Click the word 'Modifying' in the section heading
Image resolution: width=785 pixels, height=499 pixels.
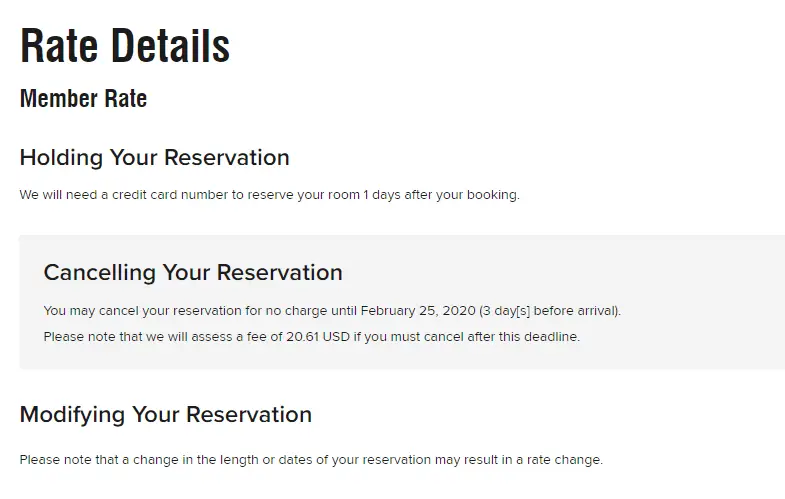[73, 415]
